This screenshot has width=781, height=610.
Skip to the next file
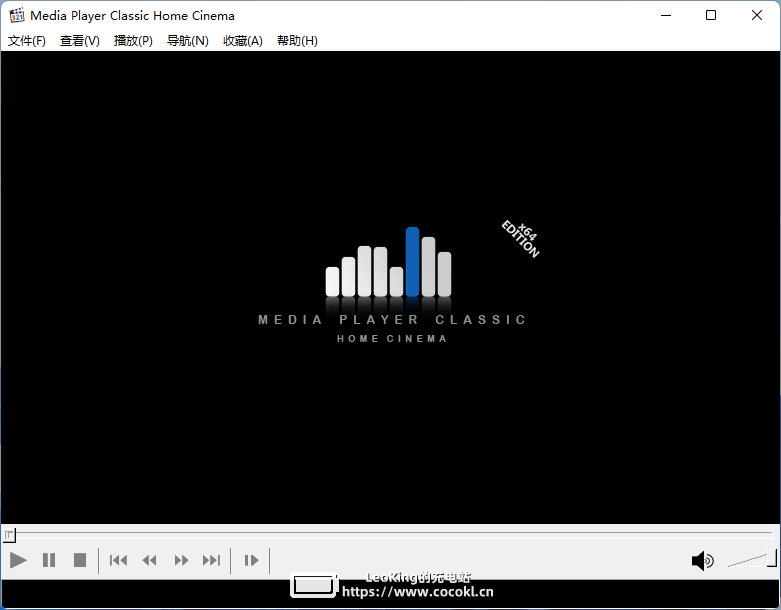[x=211, y=560]
